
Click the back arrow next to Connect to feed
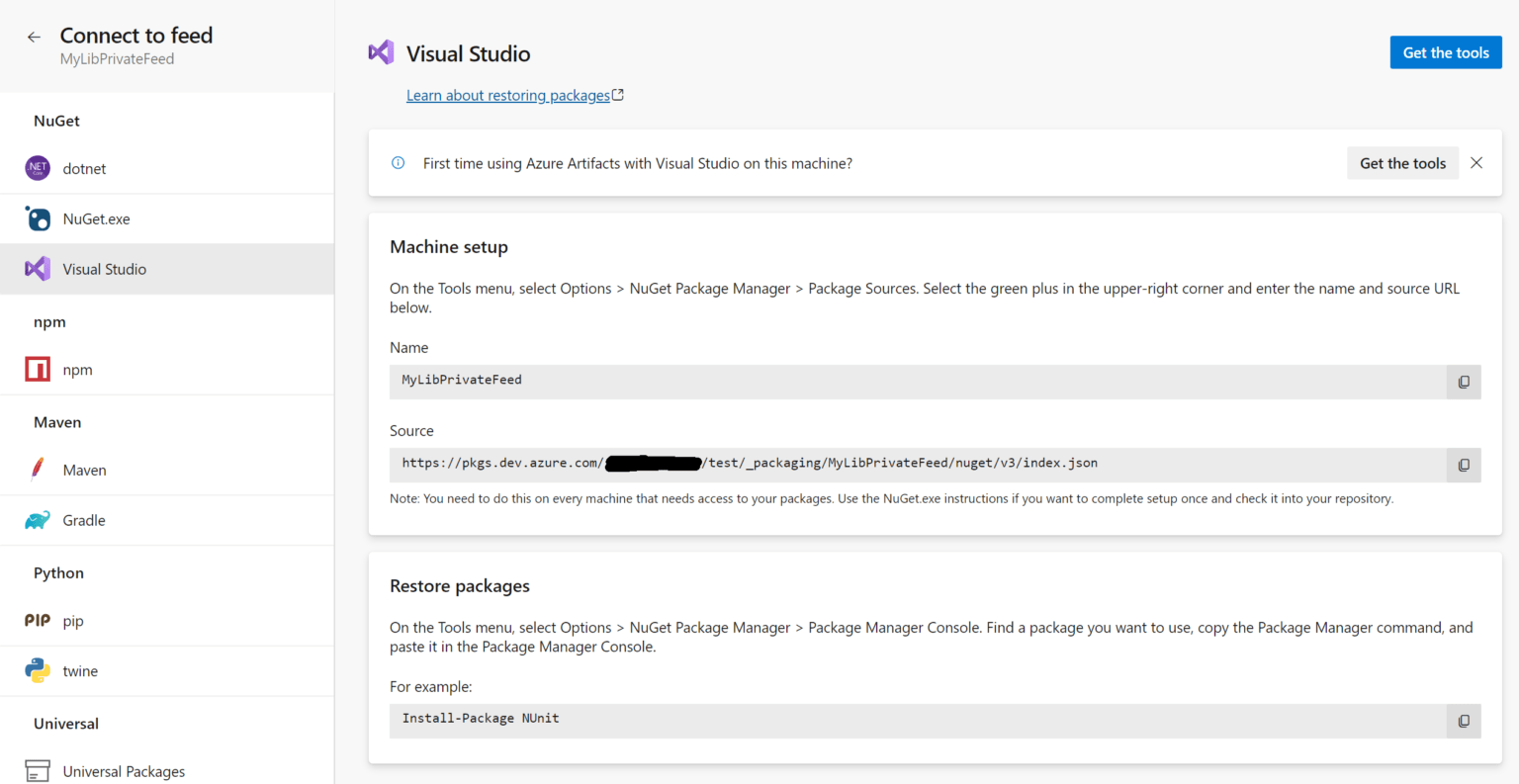click(x=33, y=37)
